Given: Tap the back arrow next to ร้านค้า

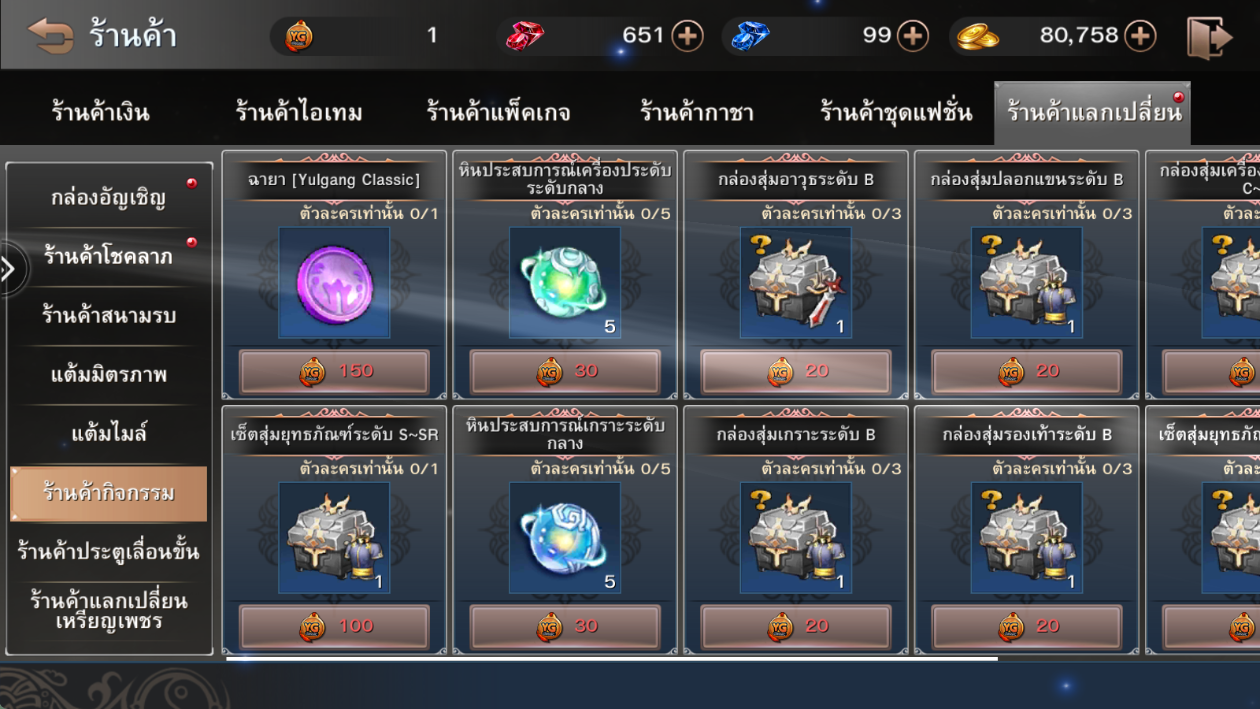Looking at the screenshot, I should click(x=50, y=36).
